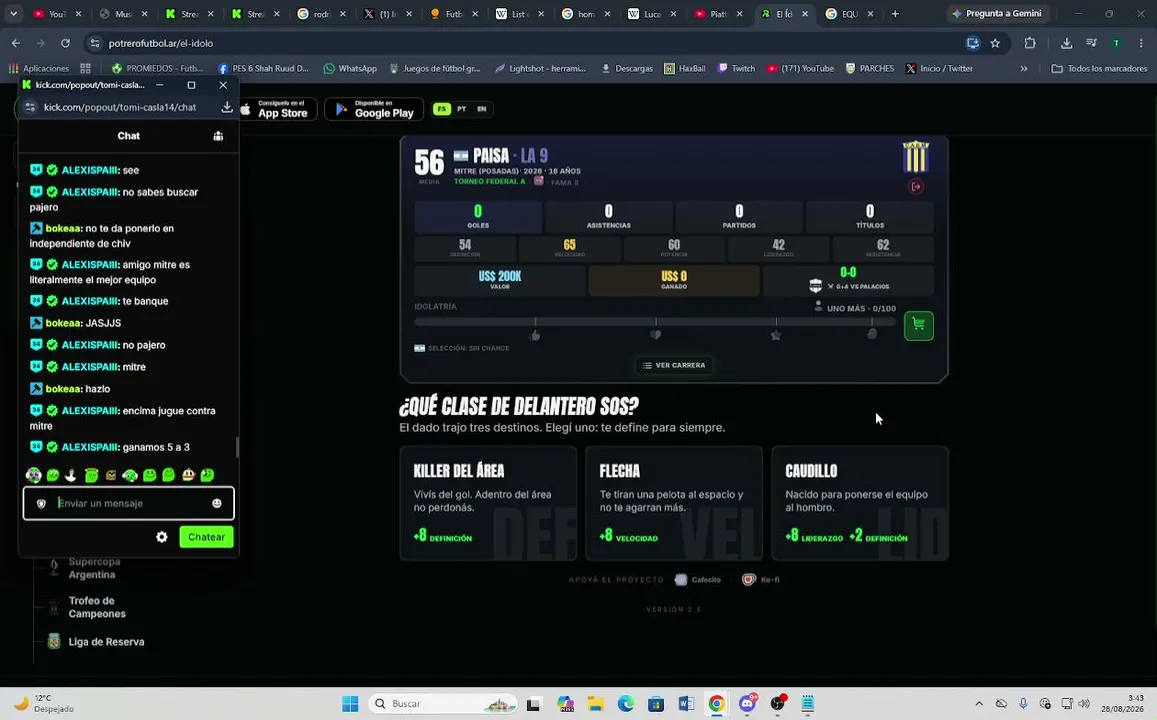
Task: Open the emoji picker in chat input
Action: [x=217, y=503]
